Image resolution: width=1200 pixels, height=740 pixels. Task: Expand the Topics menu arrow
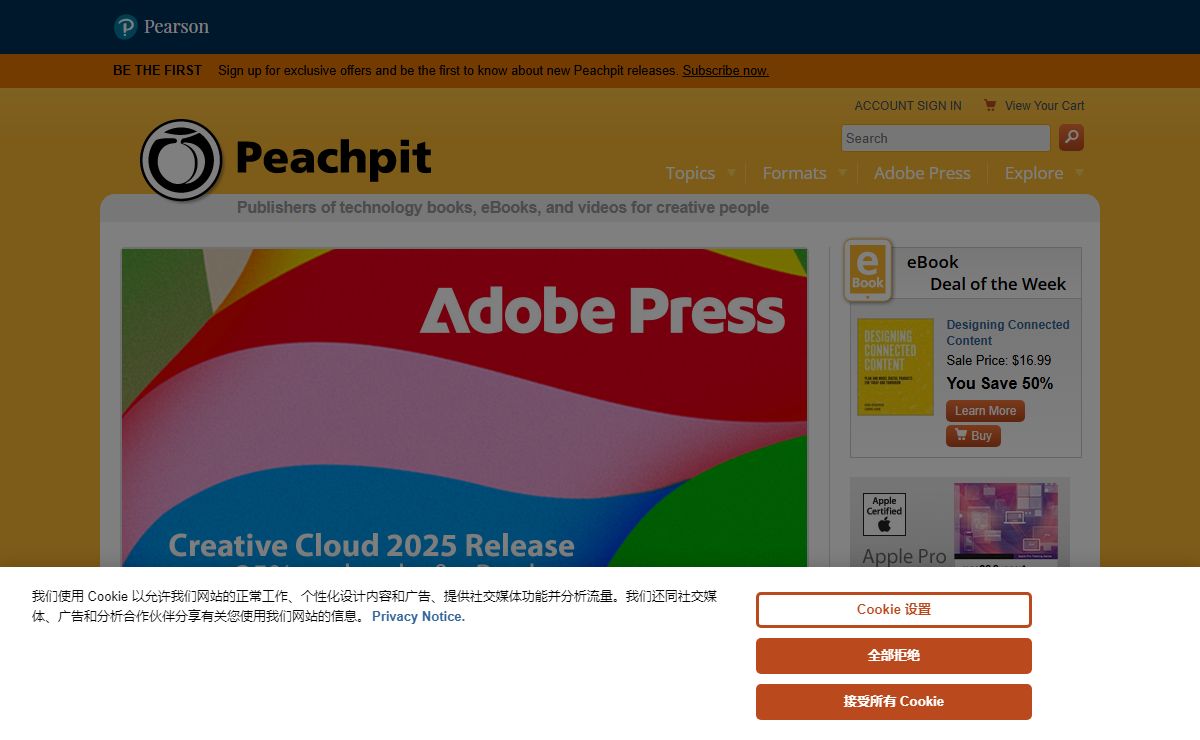pyautogui.click(x=731, y=172)
